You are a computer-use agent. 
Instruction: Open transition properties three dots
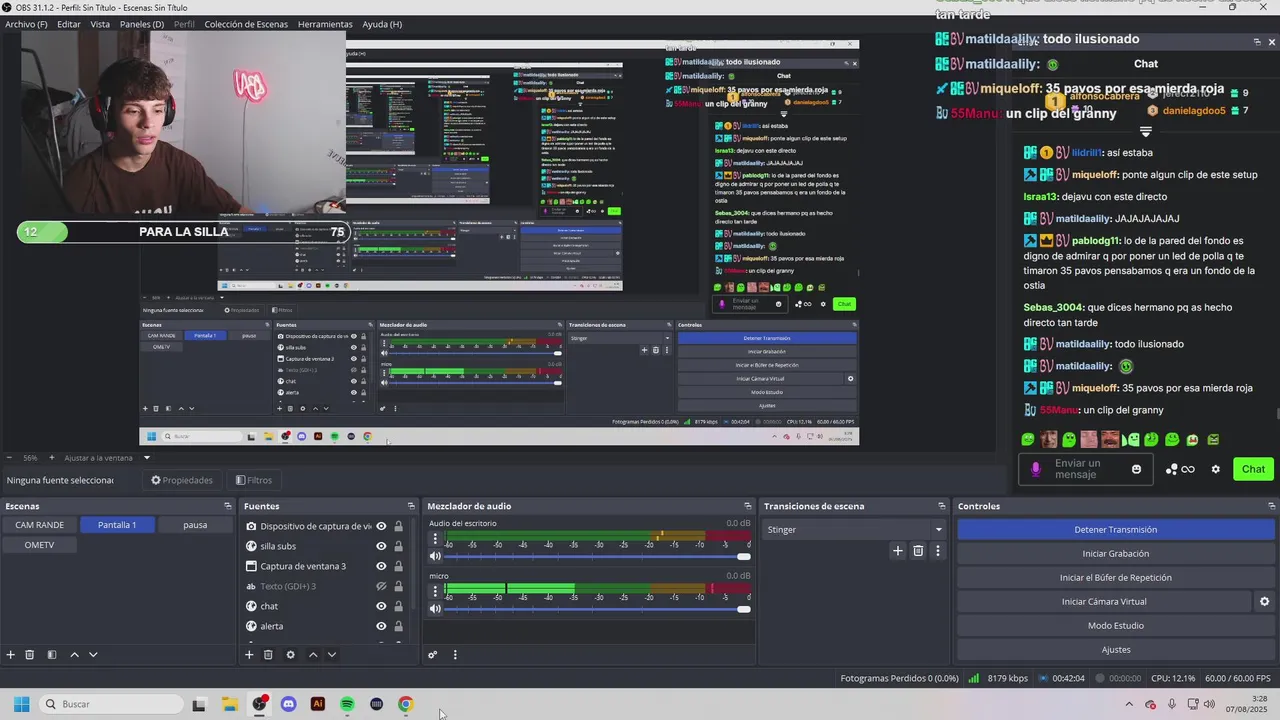tap(937, 550)
